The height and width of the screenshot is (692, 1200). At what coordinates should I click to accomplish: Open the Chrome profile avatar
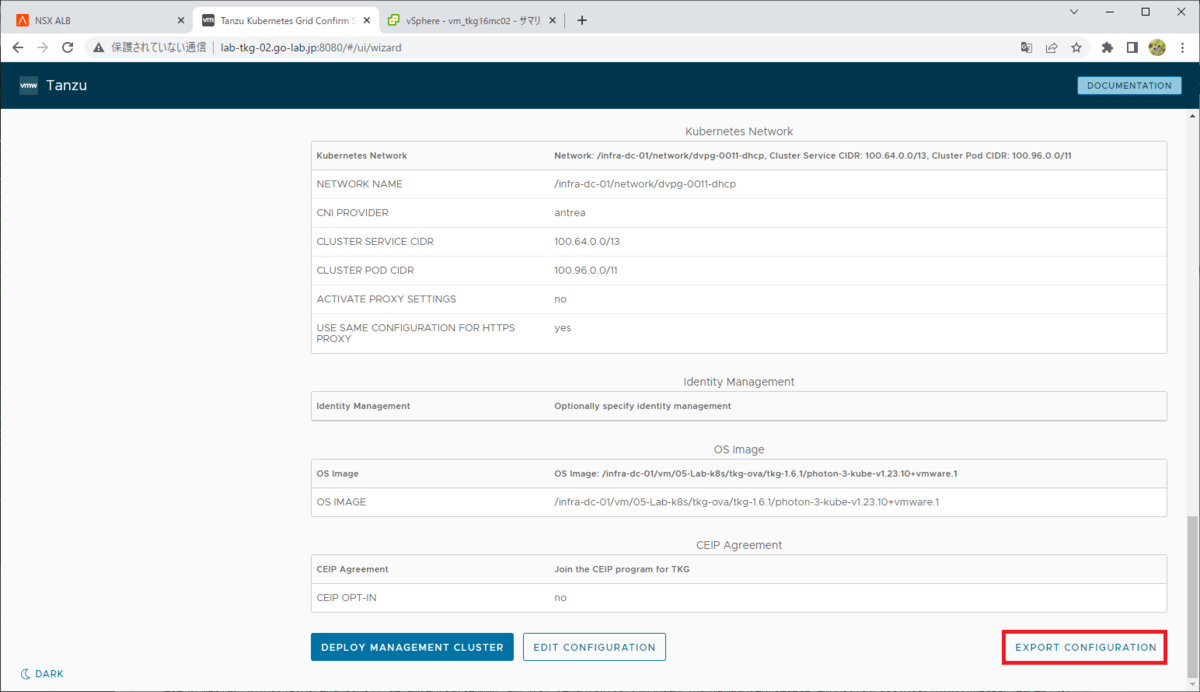coord(1157,47)
